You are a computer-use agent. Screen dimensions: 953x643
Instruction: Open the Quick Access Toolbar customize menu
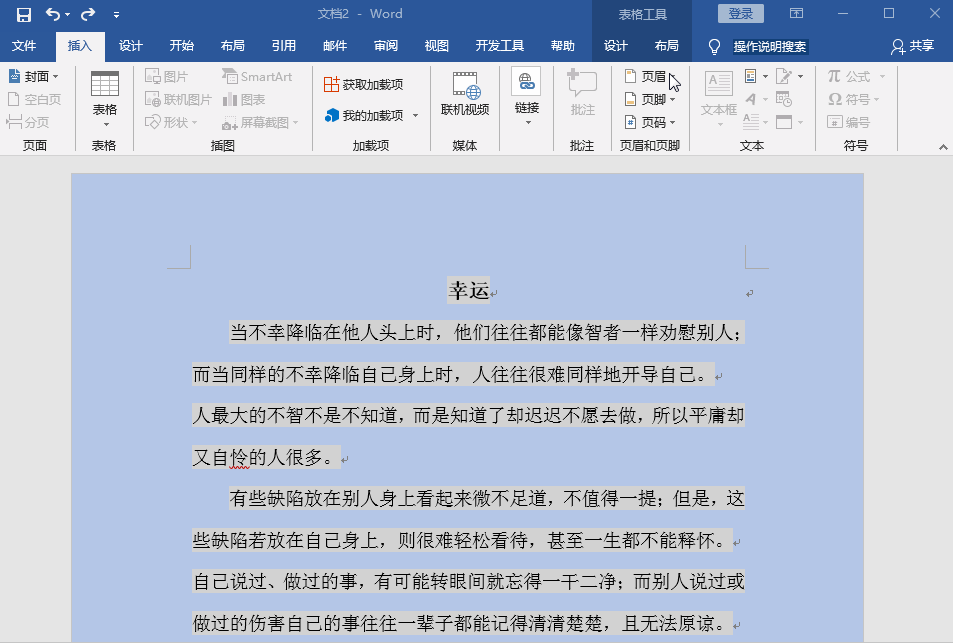(115, 13)
